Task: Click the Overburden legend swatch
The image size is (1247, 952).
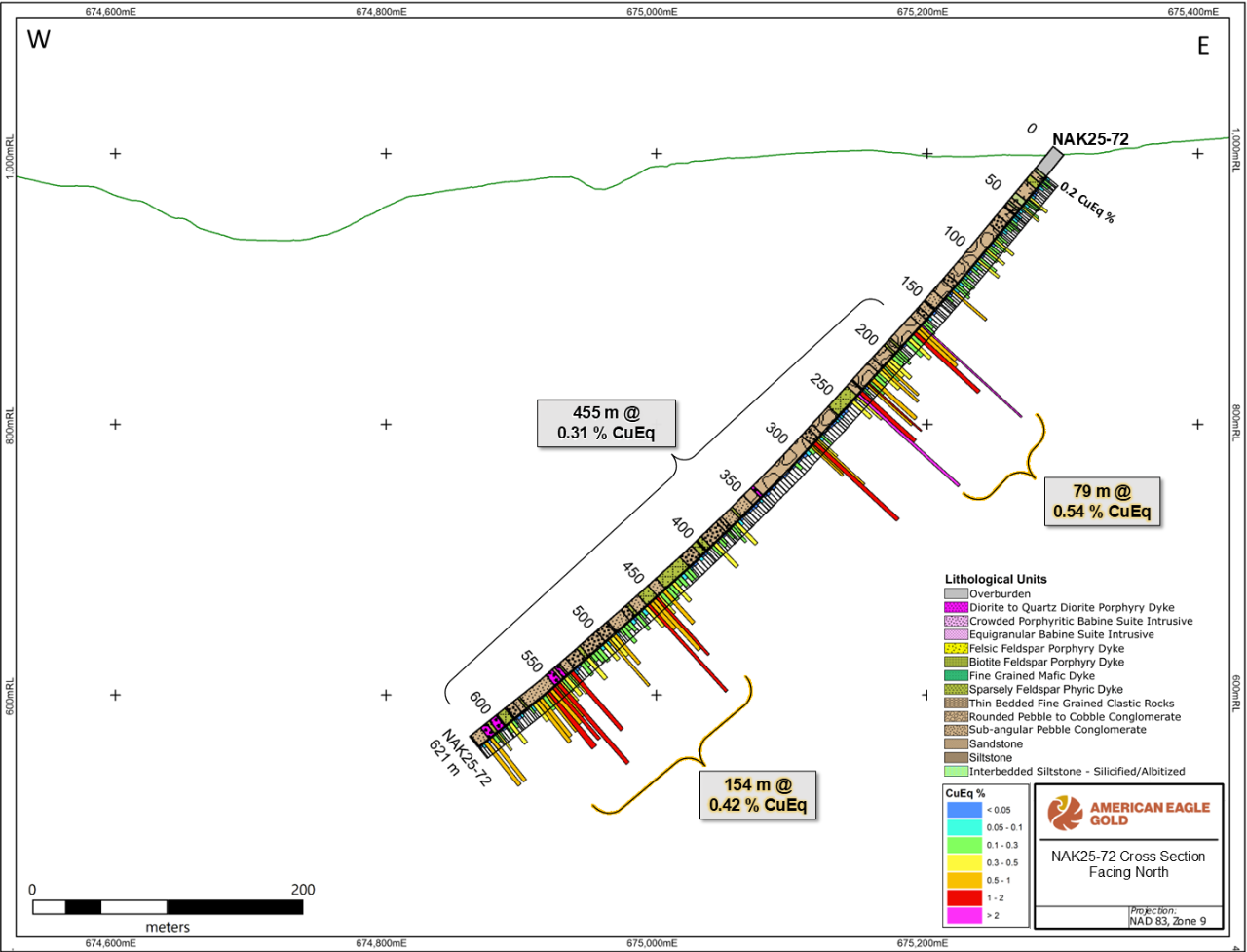Action: point(955,593)
